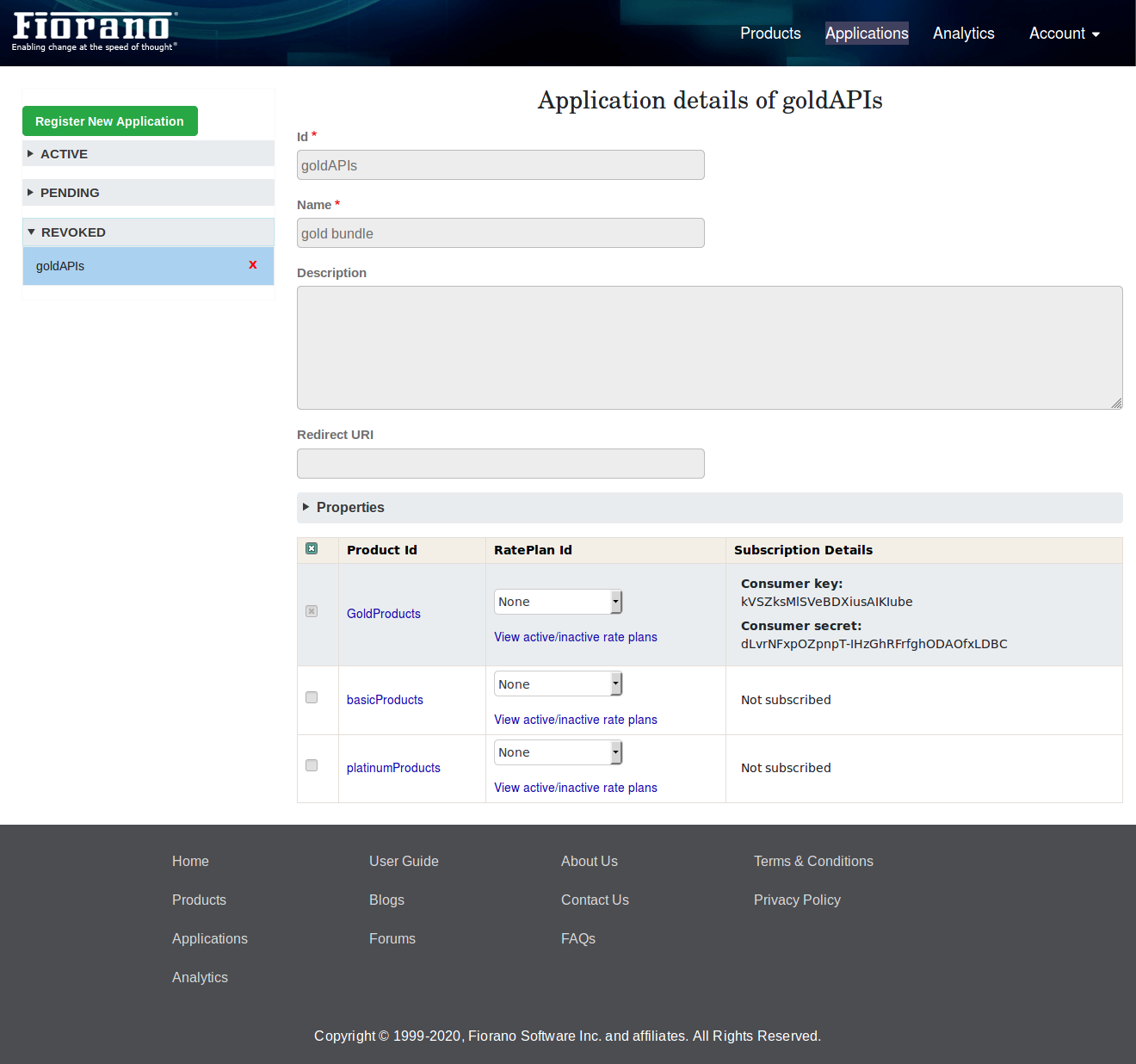
Task: Expand the ACTIVE applications section
Action: (148, 153)
